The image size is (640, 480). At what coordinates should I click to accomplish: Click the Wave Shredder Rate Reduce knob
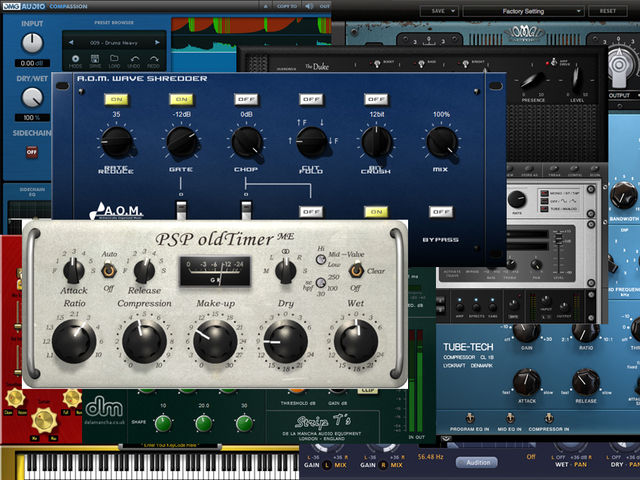click(x=116, y=142)
